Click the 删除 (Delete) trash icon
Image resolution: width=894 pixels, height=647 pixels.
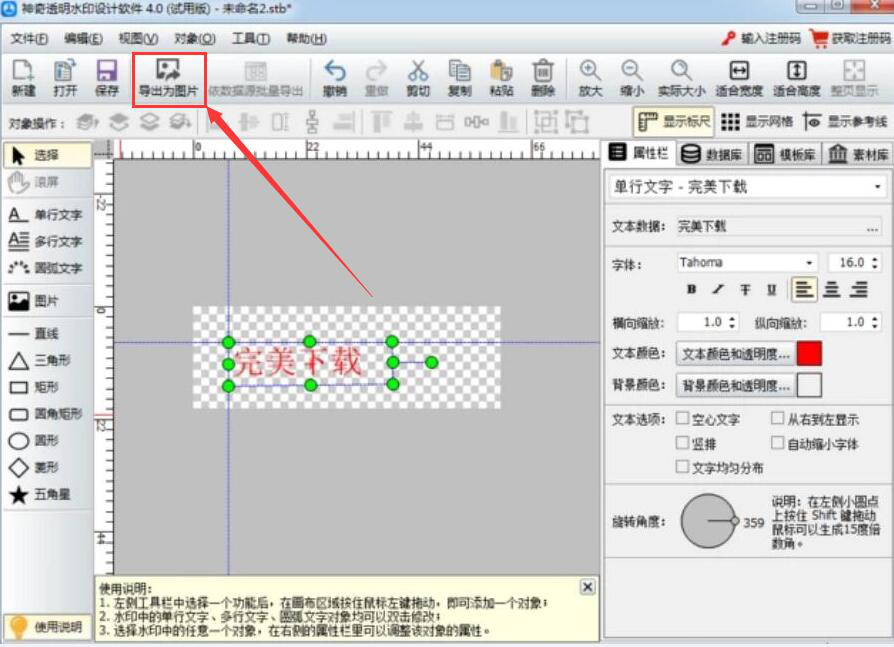(543, 78)
